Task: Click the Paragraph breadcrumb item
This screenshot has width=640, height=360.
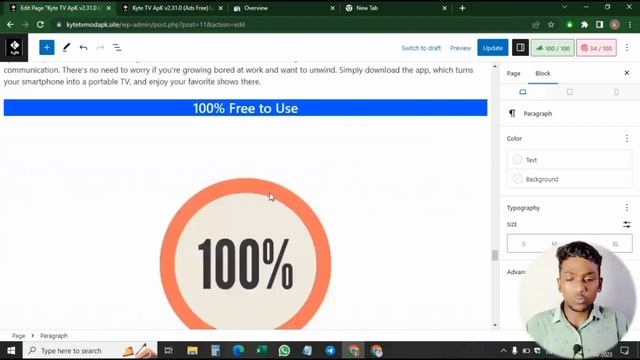Action: [53, 336]
